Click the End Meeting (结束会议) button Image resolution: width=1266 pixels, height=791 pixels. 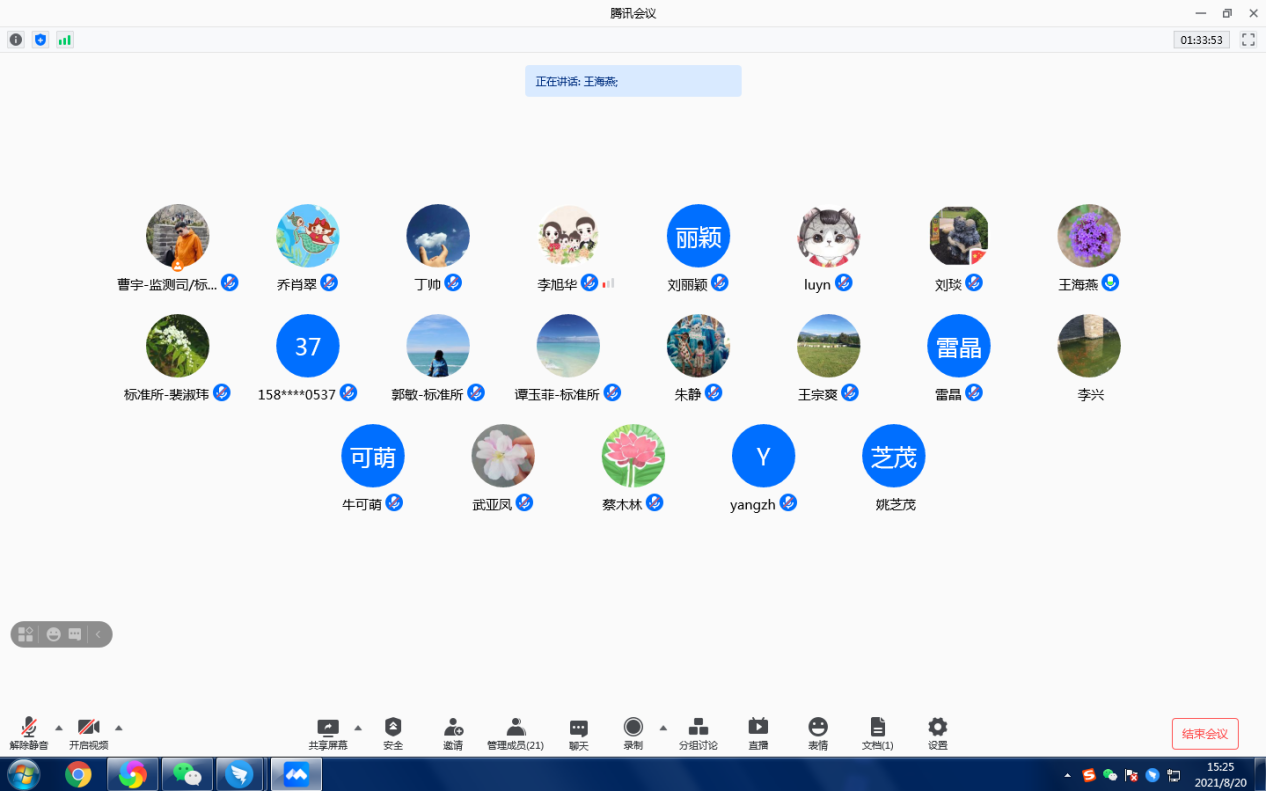click(1205, 734)
